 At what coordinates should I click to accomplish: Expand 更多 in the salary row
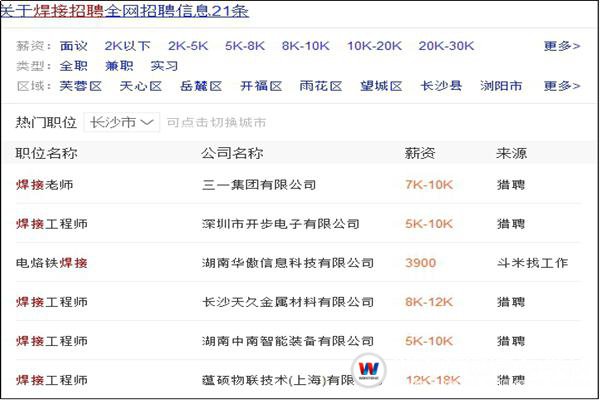coord(561,46)
